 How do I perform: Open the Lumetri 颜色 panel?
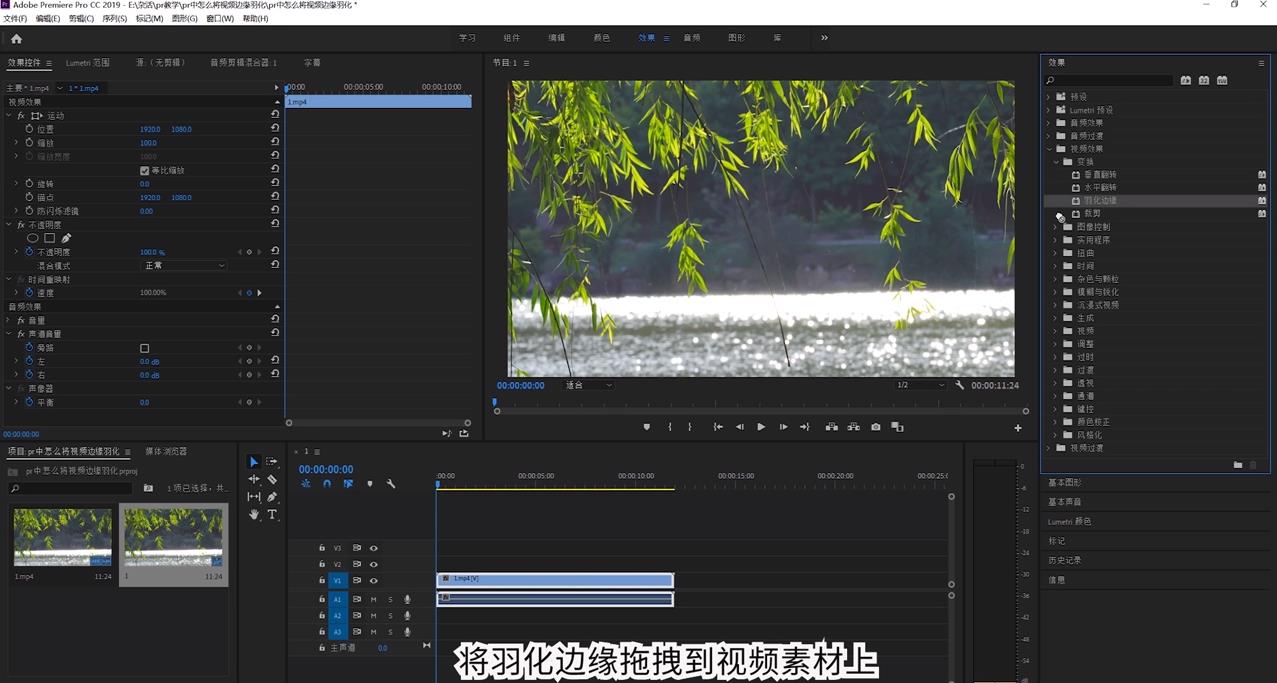pyautogui.click(x=1070, y=522)
